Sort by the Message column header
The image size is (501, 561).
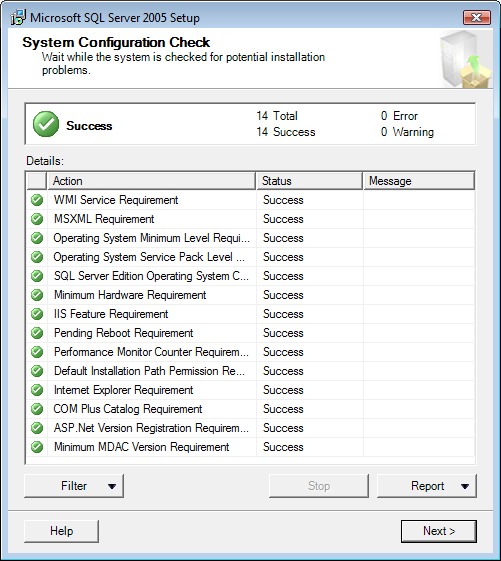tap(419, 181)
